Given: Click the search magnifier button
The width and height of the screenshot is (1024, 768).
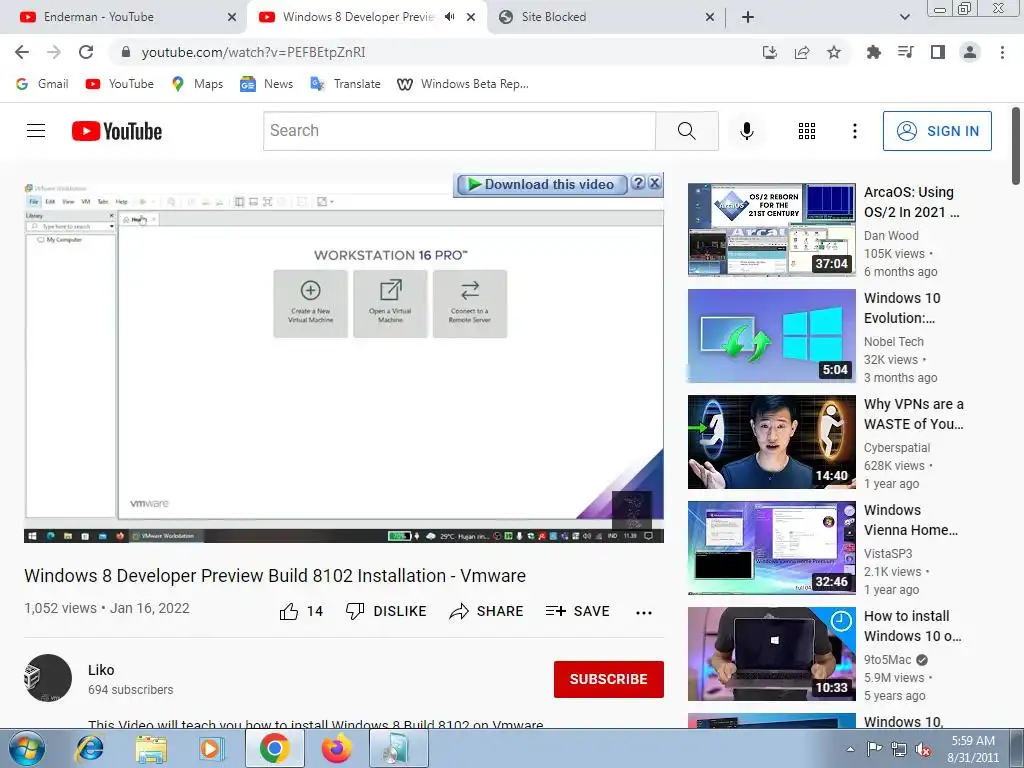Looking at the screenshot, I should pos(686,131).
